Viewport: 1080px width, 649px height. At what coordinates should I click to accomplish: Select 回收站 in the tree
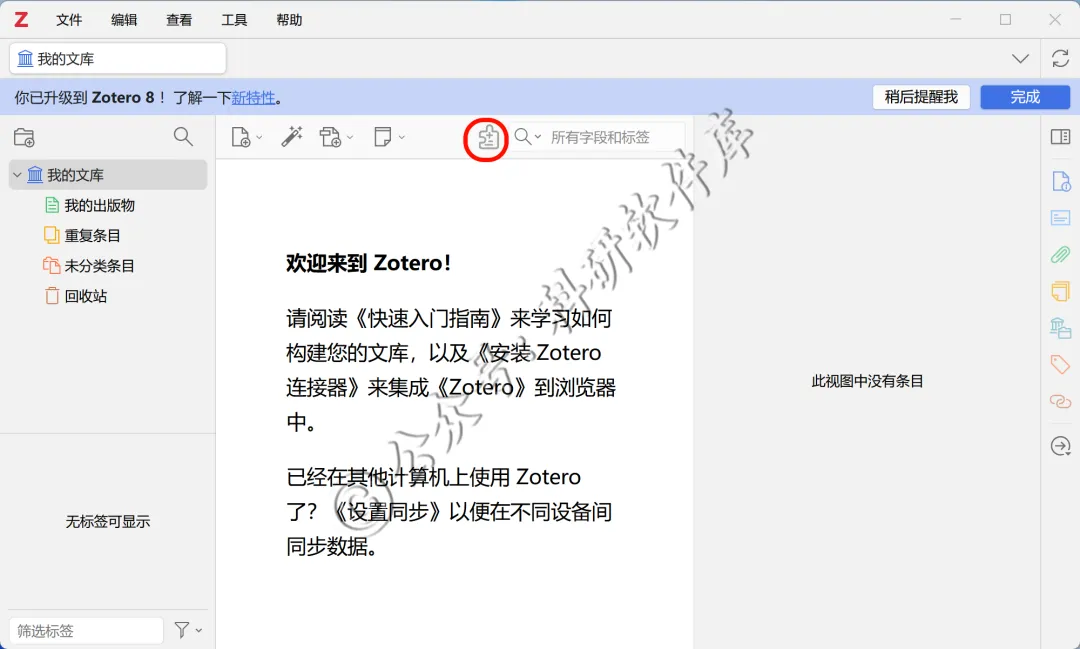(x=85, y=296)
